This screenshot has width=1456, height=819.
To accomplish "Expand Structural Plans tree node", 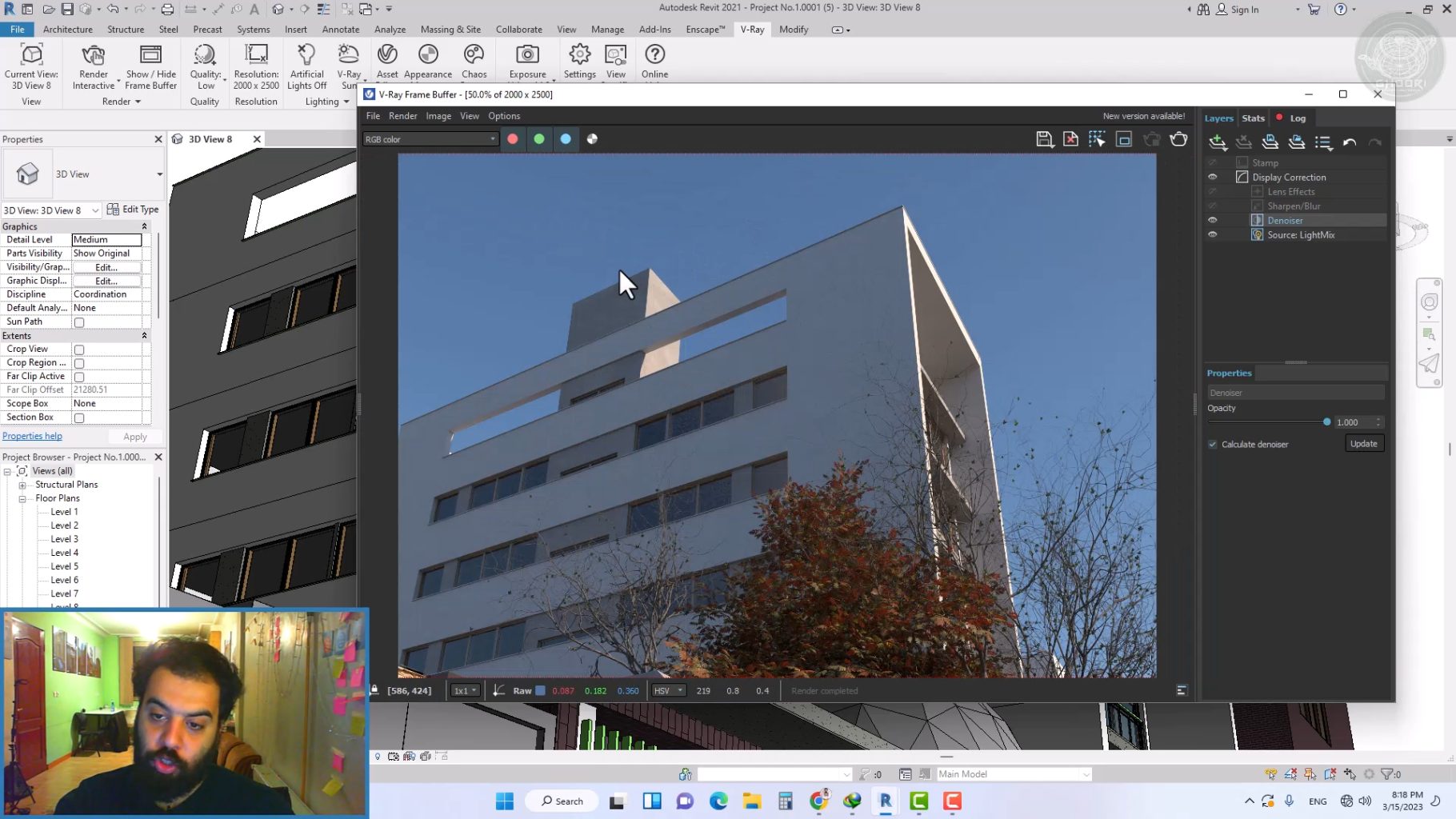I will [22, 485].
